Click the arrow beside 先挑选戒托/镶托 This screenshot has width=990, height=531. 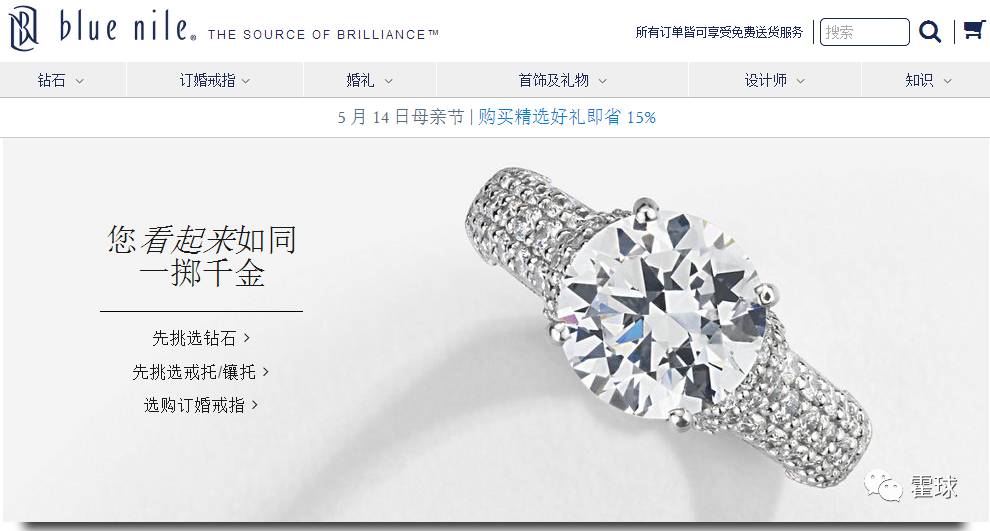266,371
